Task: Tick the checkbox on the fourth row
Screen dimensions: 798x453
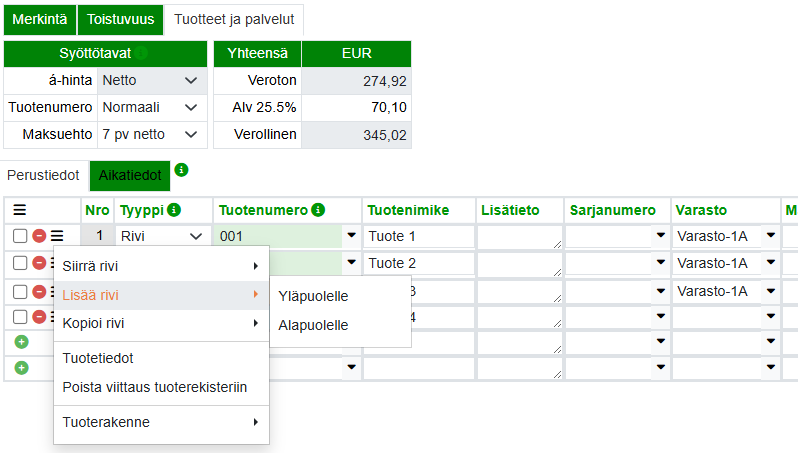Action: pyautogui.click(x=20, y=316)
